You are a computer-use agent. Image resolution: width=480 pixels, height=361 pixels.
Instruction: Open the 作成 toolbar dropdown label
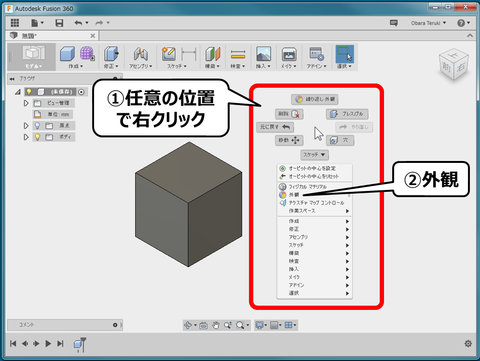click(75, 66)
